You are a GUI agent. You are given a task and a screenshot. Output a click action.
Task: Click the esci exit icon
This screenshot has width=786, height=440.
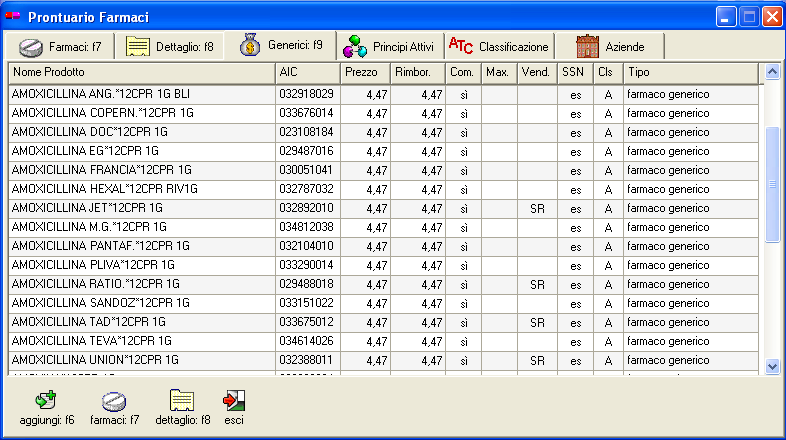(234, 401)
